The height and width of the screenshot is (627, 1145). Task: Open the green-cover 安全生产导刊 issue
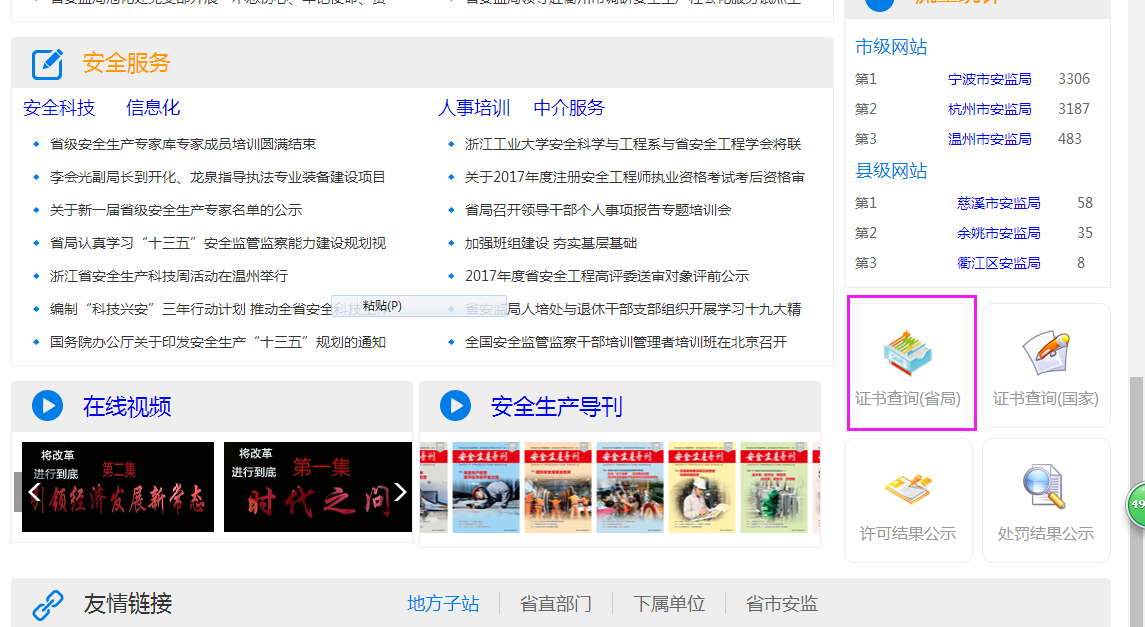point(773,488)
